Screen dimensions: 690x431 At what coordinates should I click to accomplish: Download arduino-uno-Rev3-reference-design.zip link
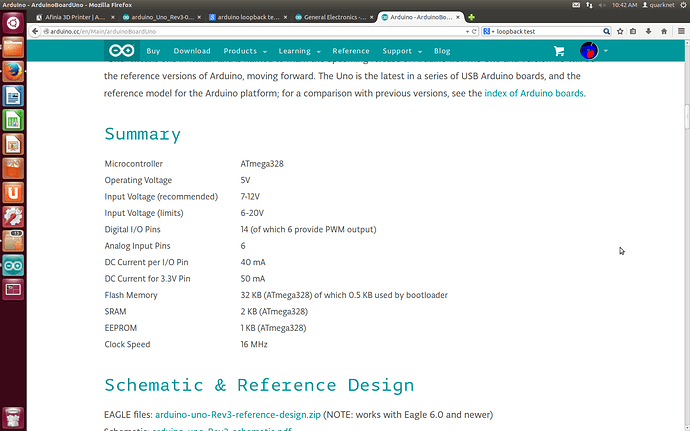pos(238,415)
